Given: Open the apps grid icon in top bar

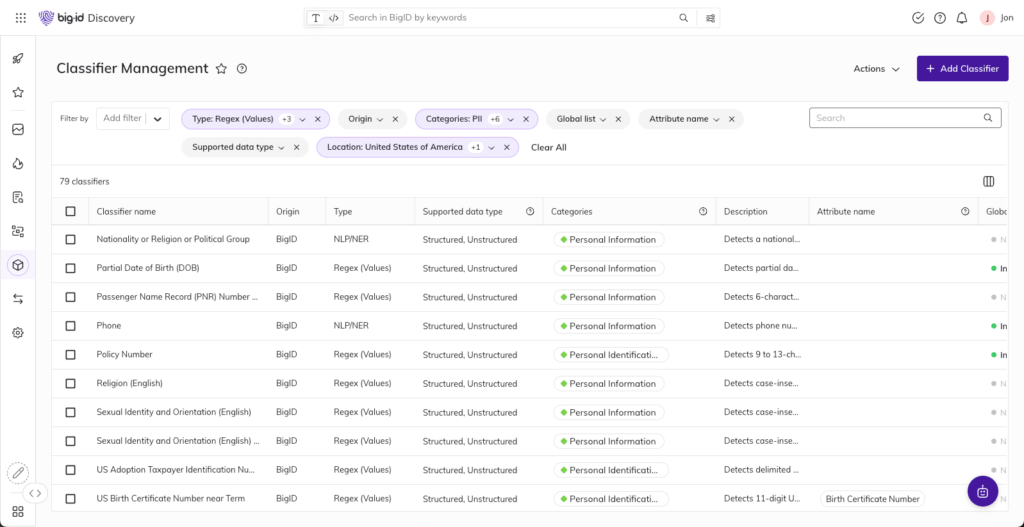Looking at the screenshot, I should click(x=20, y=18).
